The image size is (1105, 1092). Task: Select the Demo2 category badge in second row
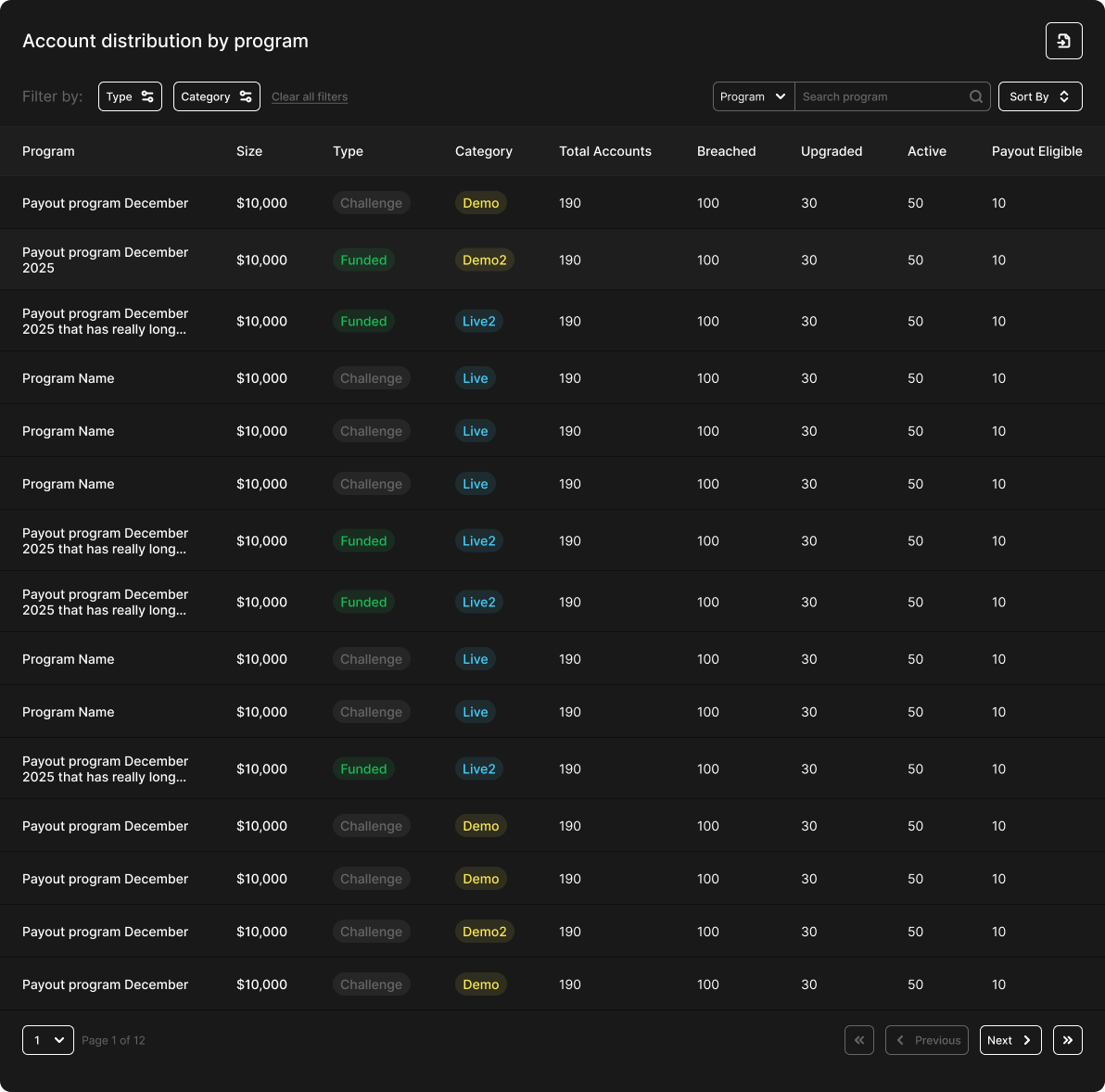pos(484,260)
